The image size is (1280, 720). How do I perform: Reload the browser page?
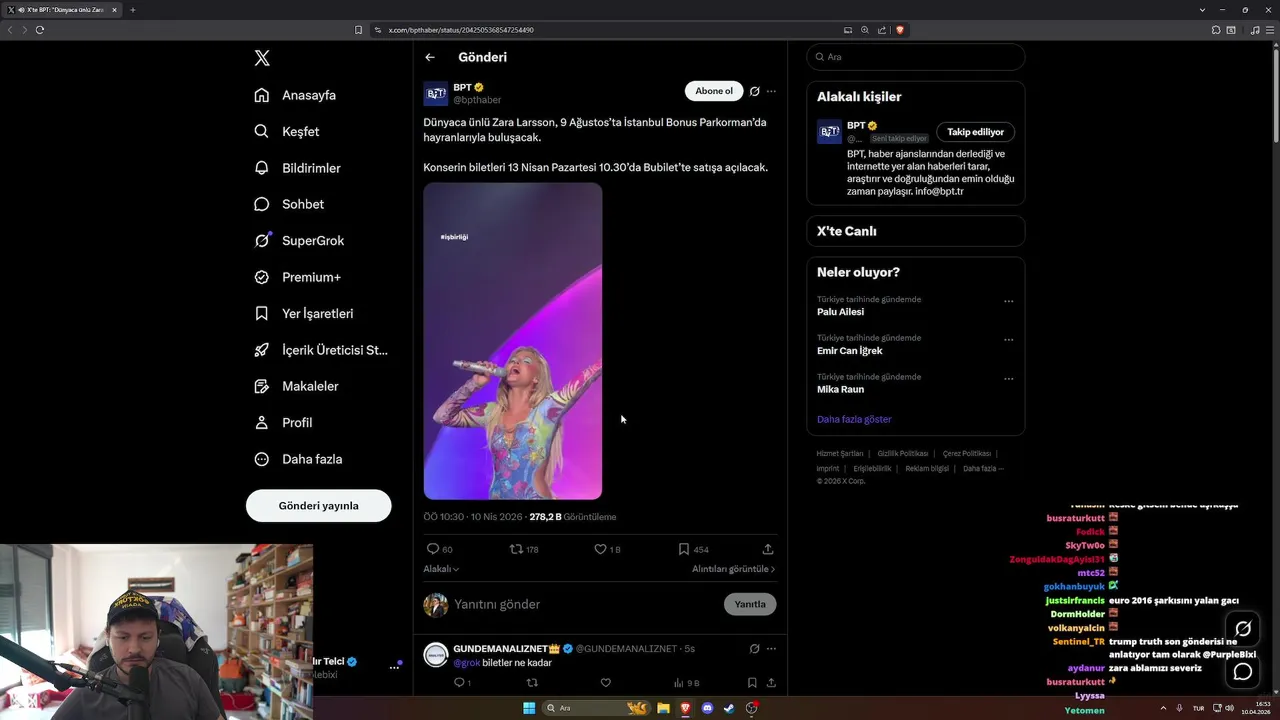[x=40, y=30]
